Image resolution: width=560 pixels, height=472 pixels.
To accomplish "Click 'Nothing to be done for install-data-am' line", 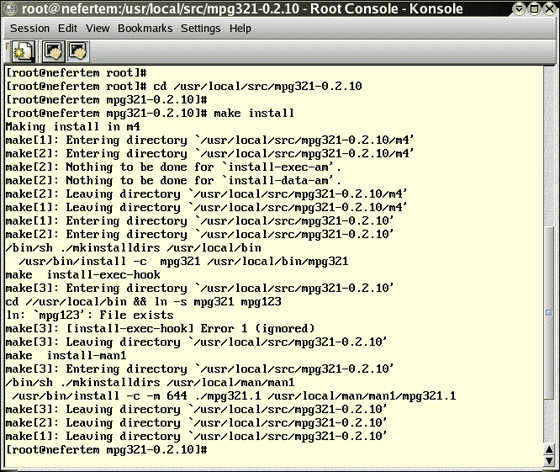I will (174, 180).
